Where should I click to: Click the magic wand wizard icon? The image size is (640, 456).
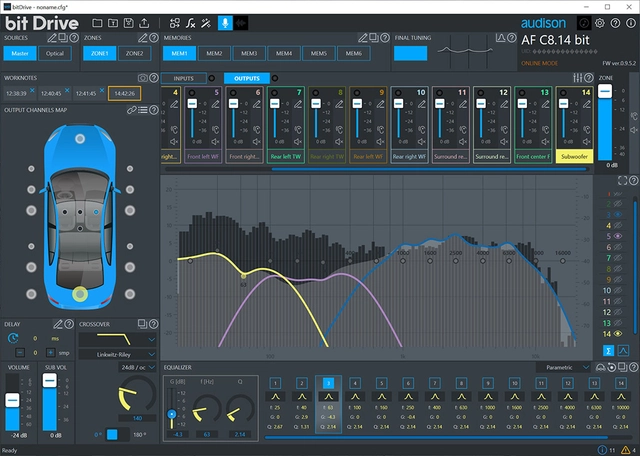[x=206, y=22]
